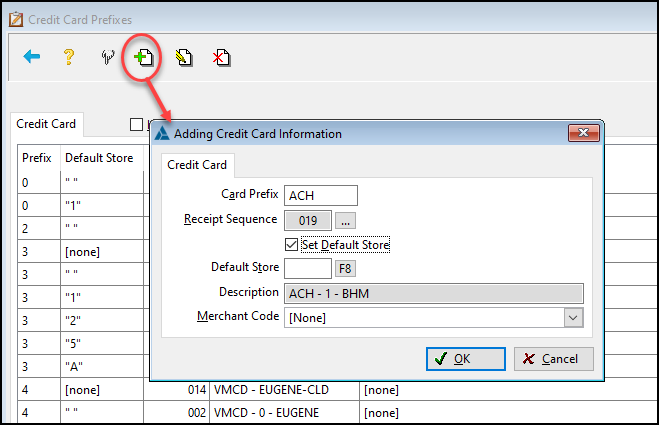Click the Prefix column header
Screen dimensions: 659x425
(x=39, y=158)
